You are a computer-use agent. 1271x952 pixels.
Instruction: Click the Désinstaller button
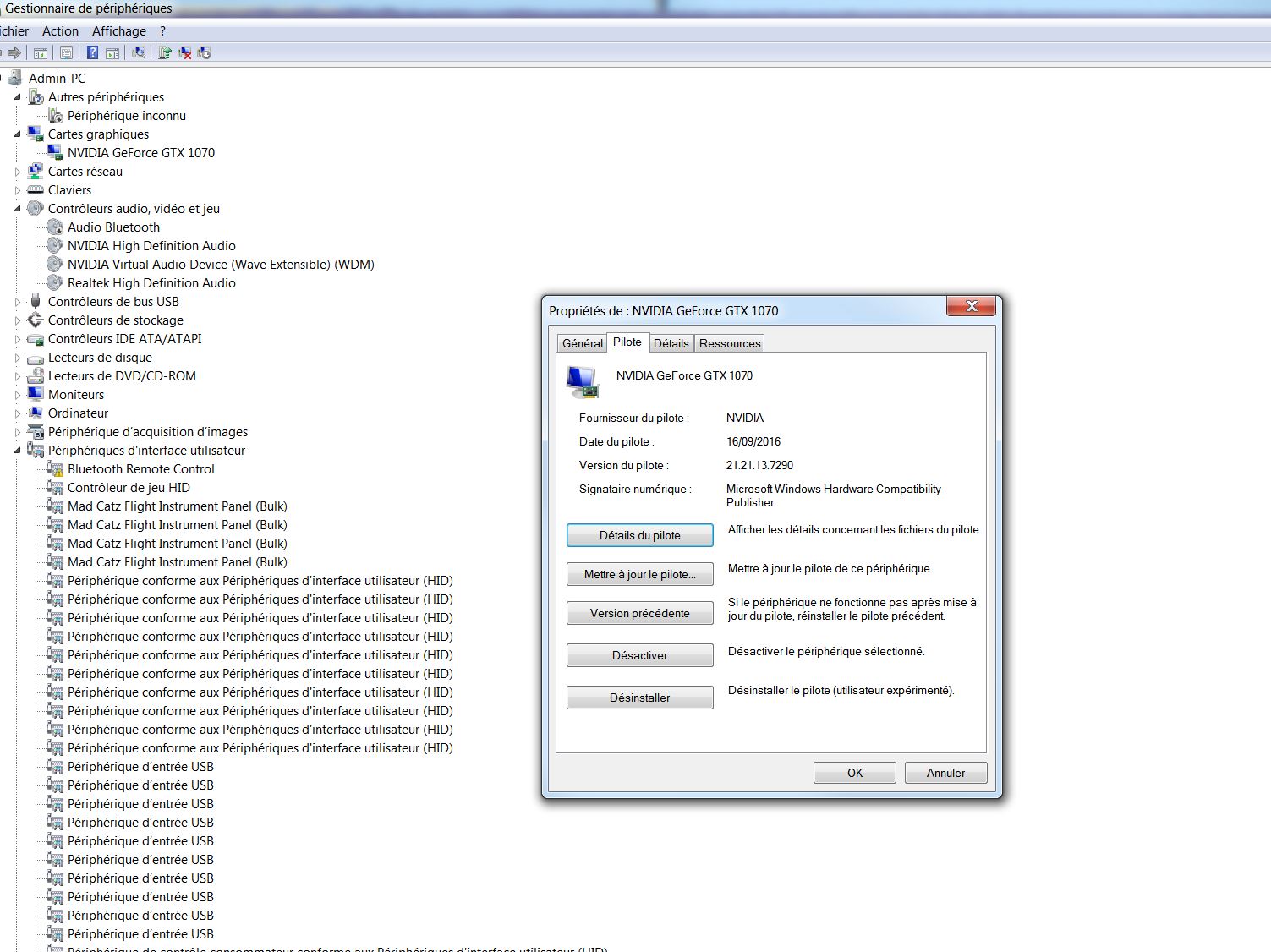click(x=640, y=698)
